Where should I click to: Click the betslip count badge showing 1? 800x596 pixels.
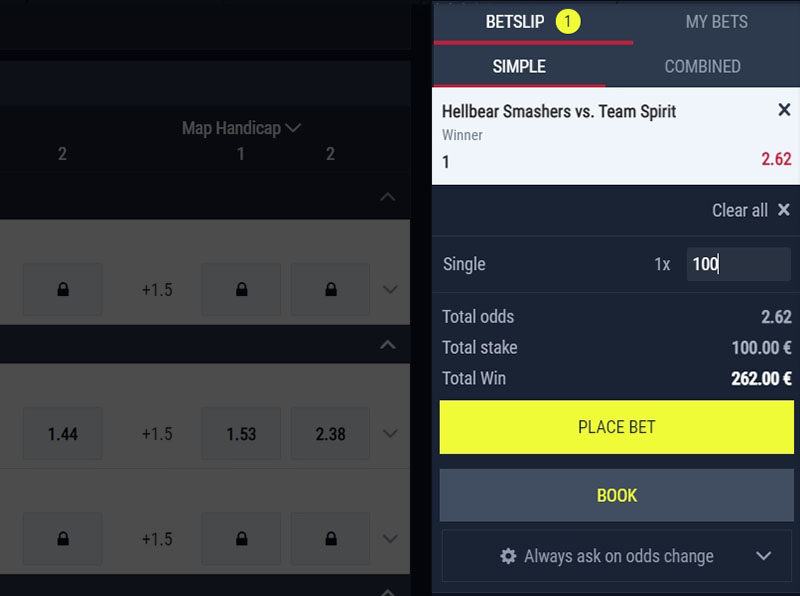pos(568,22)
